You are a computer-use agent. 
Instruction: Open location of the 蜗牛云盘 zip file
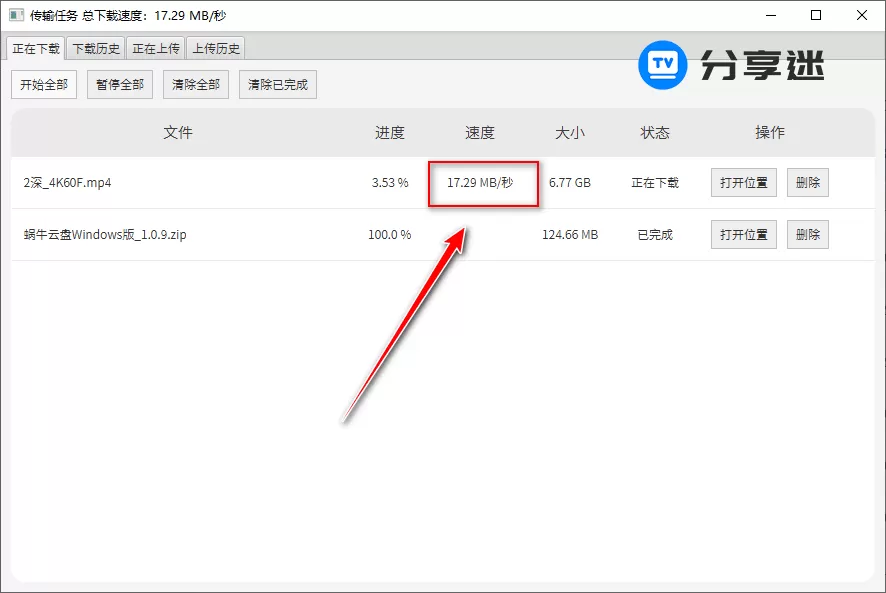(743, 234)
